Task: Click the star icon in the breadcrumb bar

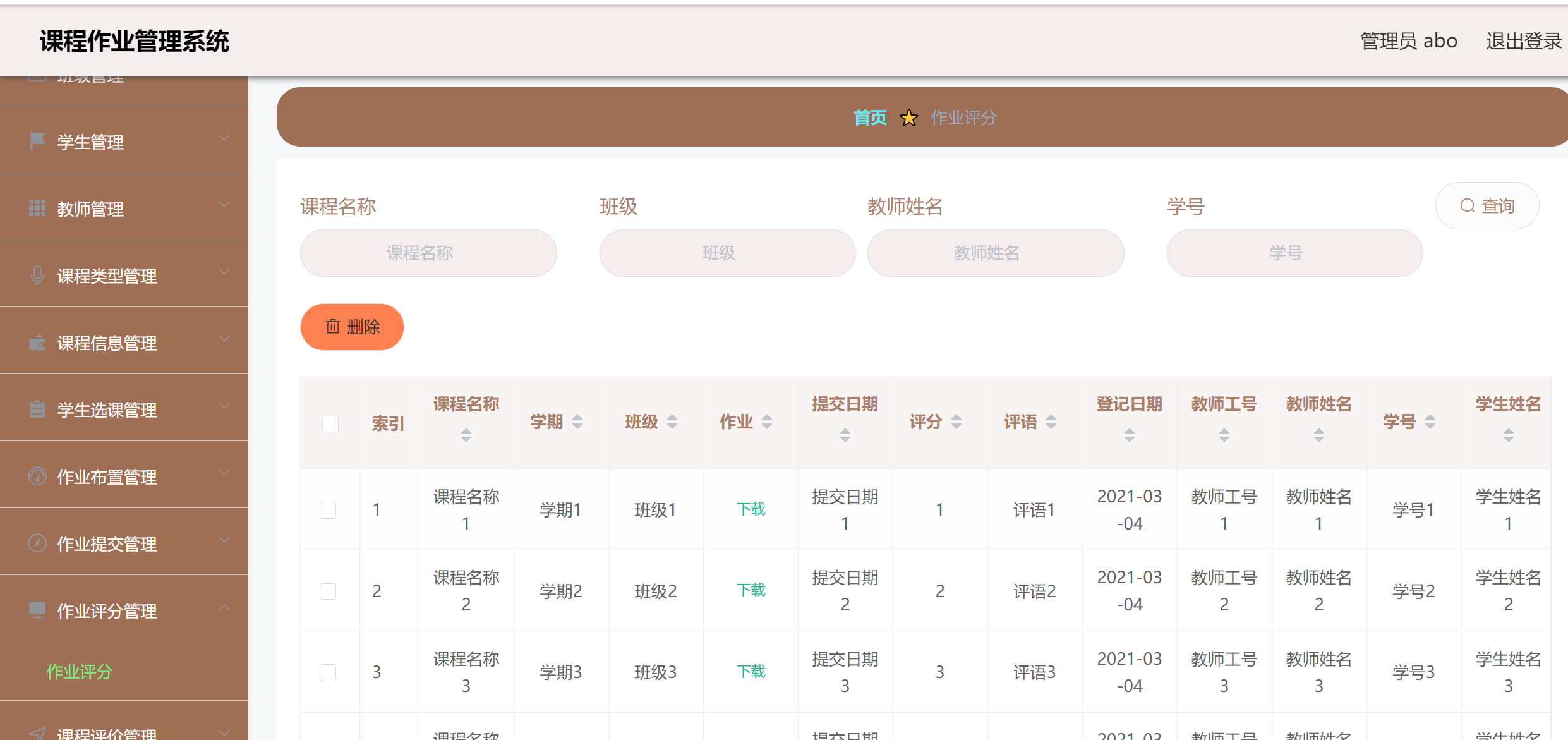Action: pyautogui.click(x=908, y=118)
